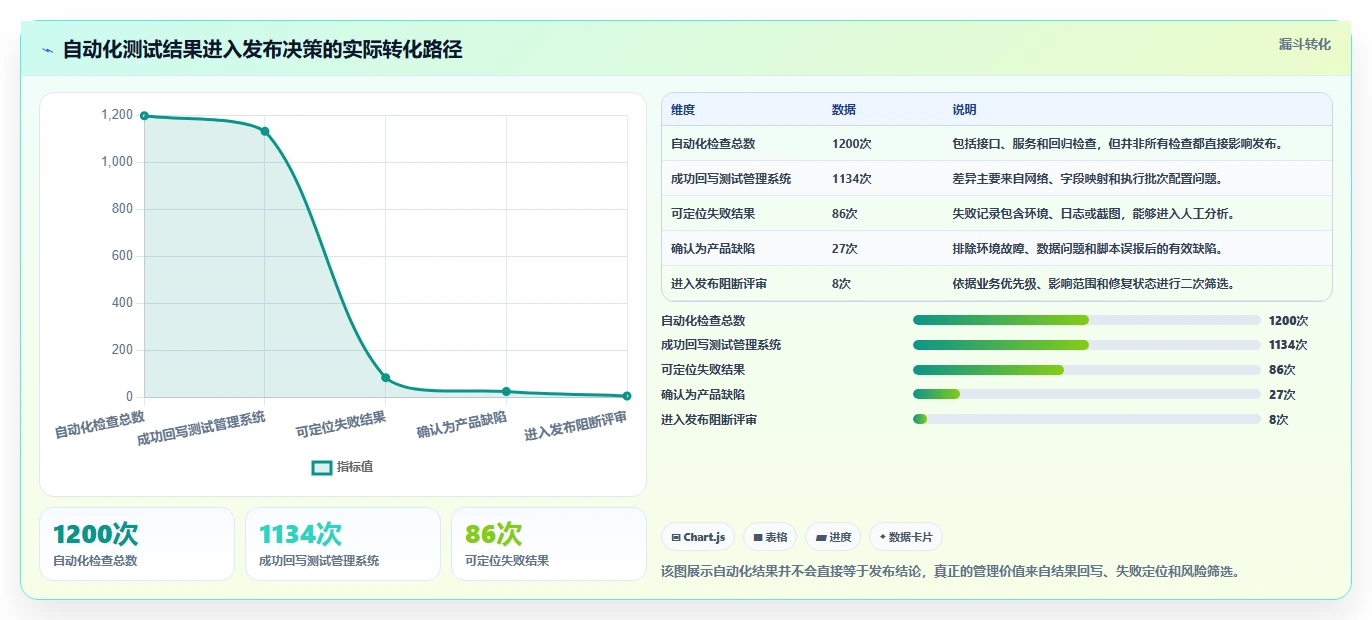Screen dimensions: 1372x620
Task: Click description starting 包括接口、服务和回归检查
Action: [x=1117, y=144]
